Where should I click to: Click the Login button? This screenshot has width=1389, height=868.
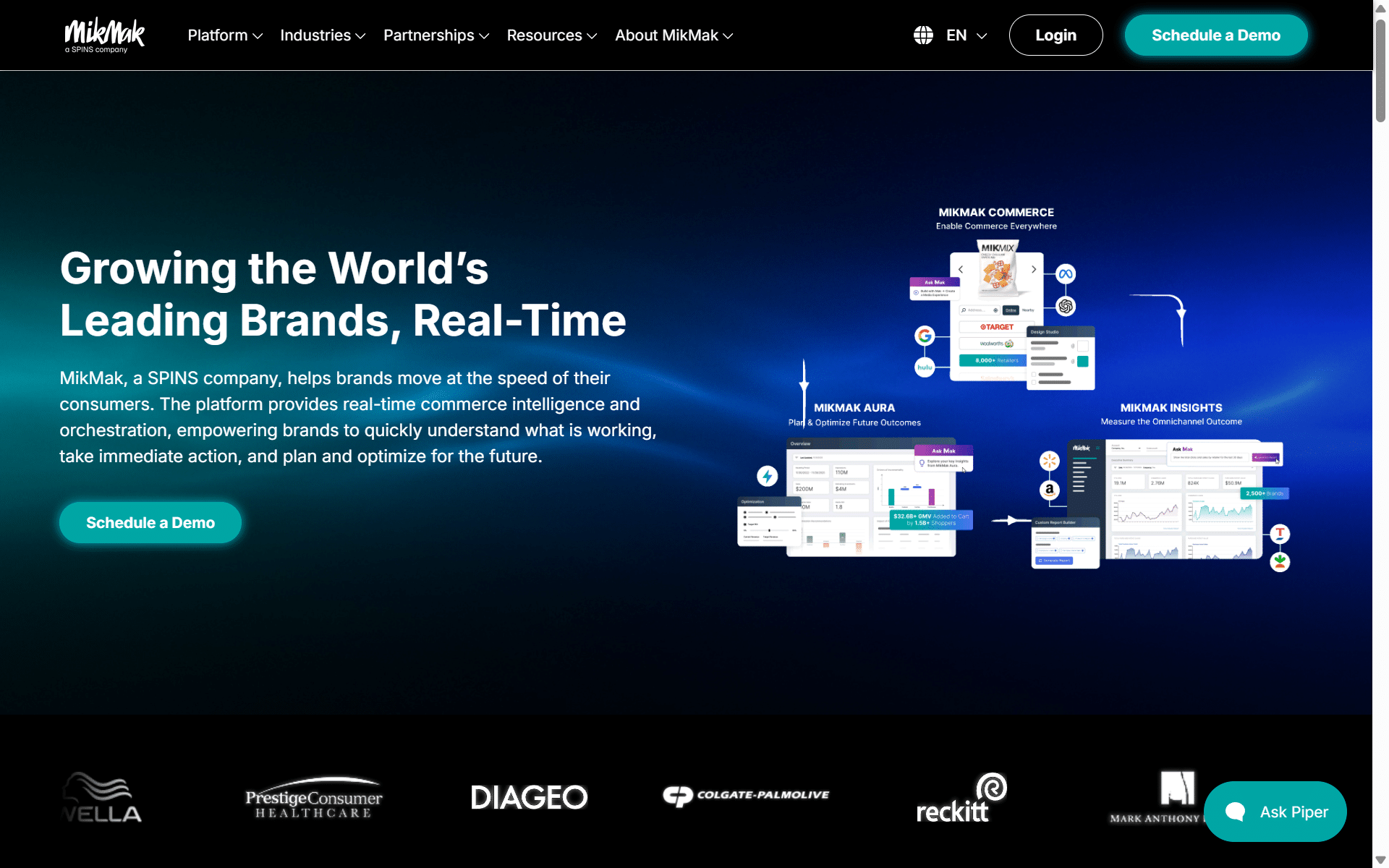pos(1055,35)
